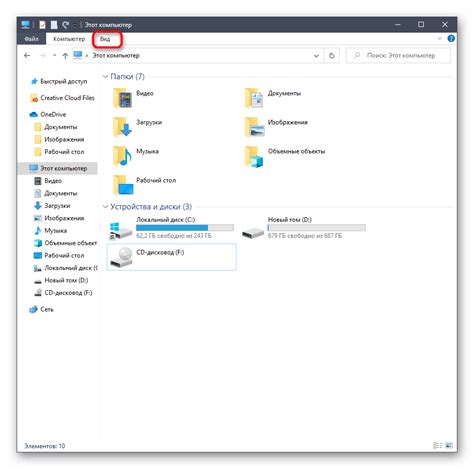
Task: Switch to details view in status bar
Action: point(437,445)
